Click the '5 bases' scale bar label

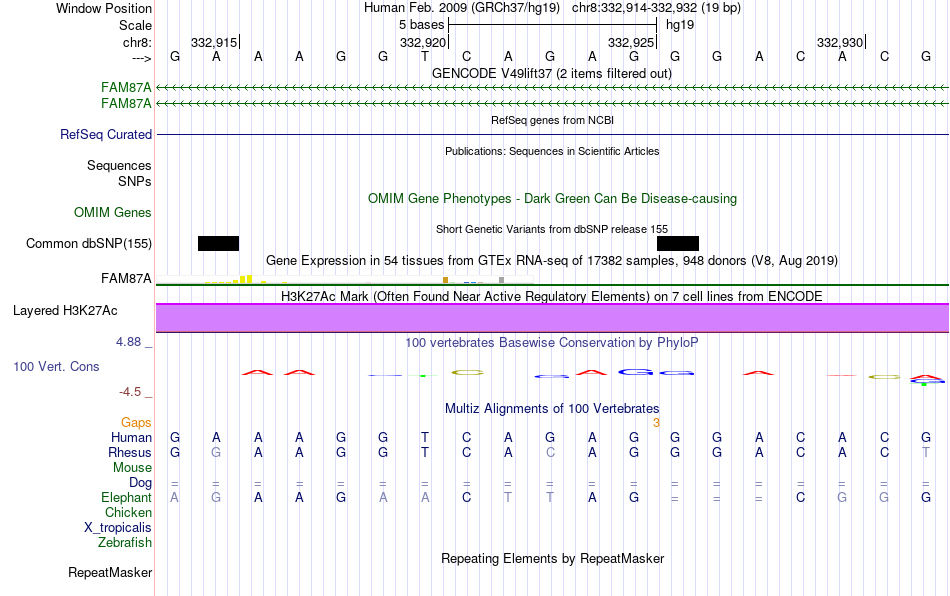tap(421, 25)
